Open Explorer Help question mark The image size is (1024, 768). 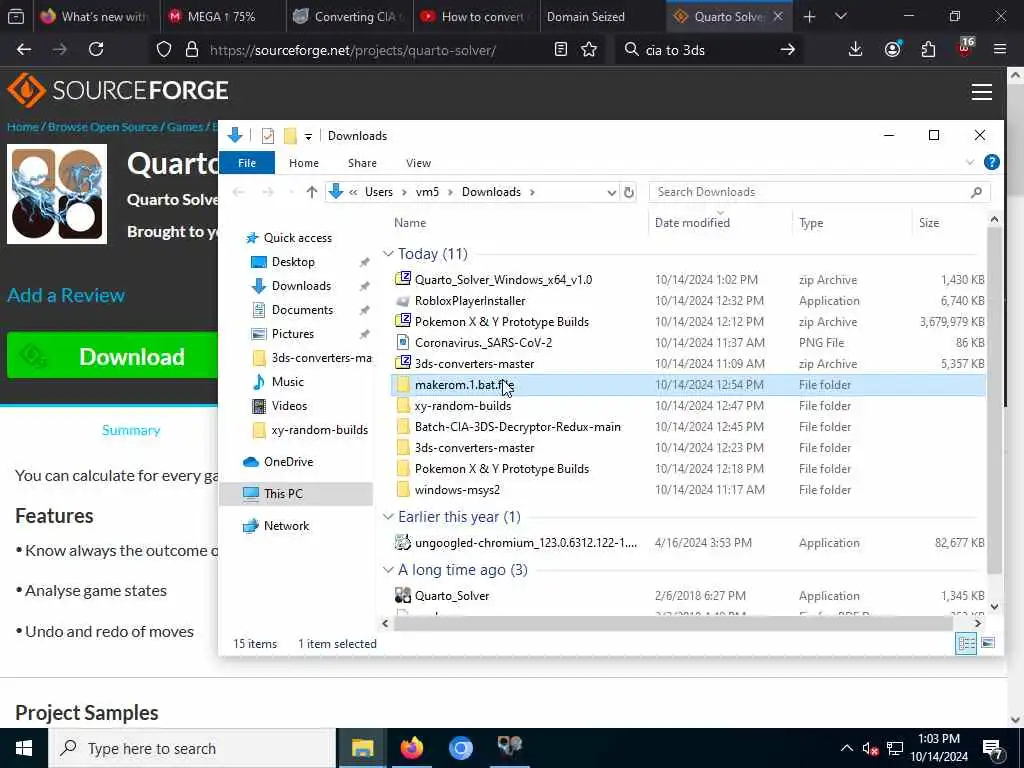[x=991, y=163]
